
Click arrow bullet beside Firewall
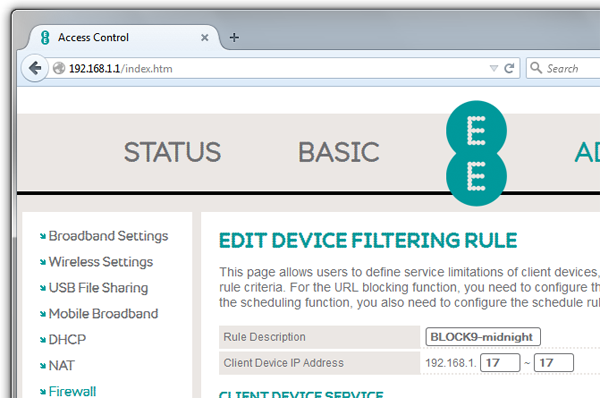[x=43, y=392]
